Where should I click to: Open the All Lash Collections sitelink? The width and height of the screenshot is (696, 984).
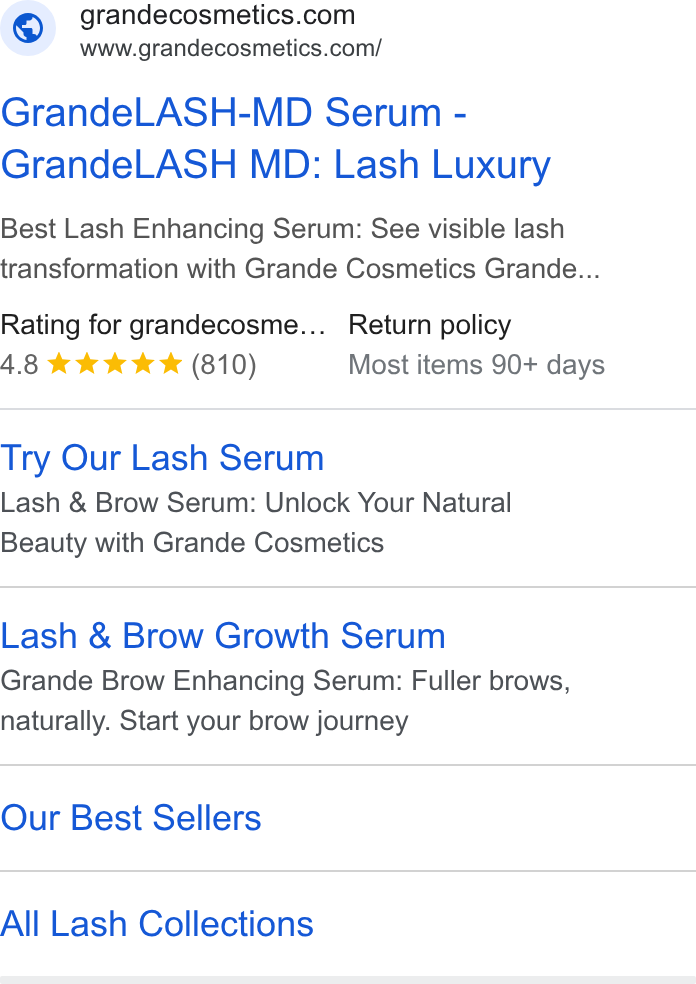(x=157, y=924)
